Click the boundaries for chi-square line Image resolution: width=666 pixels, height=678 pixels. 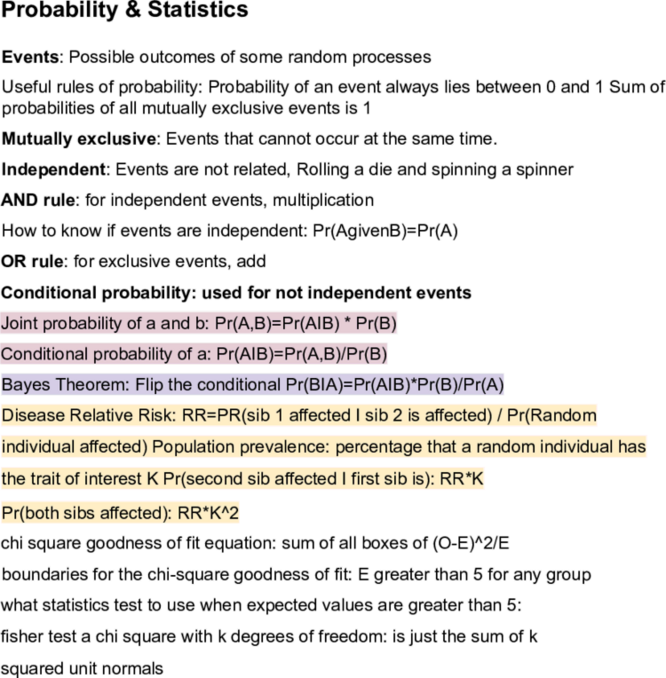point(296,575)
